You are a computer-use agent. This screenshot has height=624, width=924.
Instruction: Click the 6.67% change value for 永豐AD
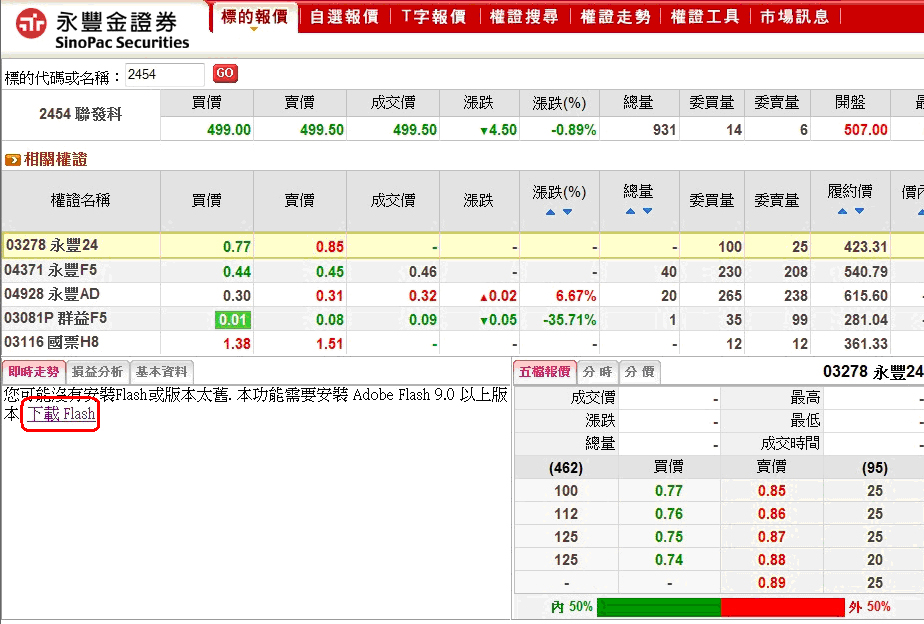tap(576, 296)
